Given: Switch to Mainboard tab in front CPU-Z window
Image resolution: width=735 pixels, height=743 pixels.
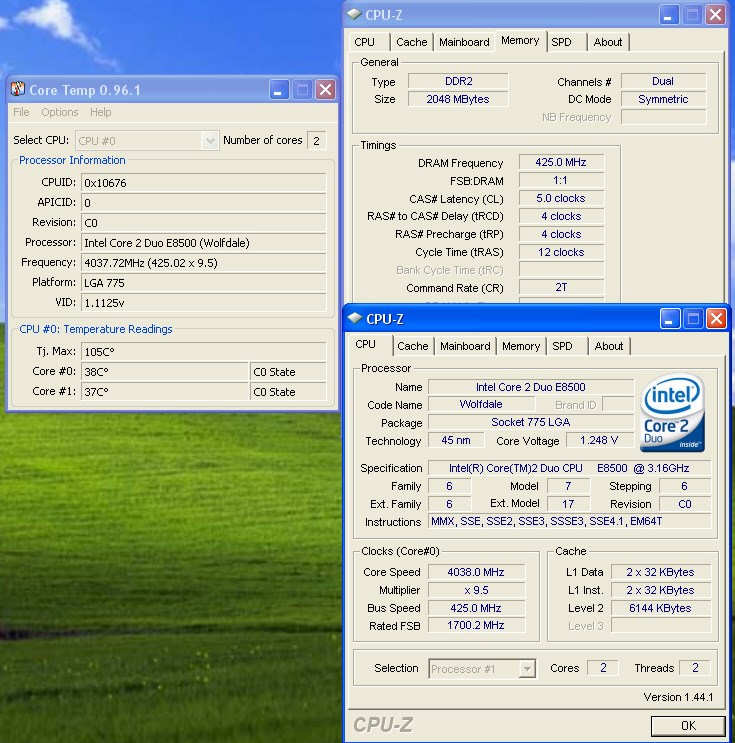Looking at the screenshot, I should click(465, 346).
